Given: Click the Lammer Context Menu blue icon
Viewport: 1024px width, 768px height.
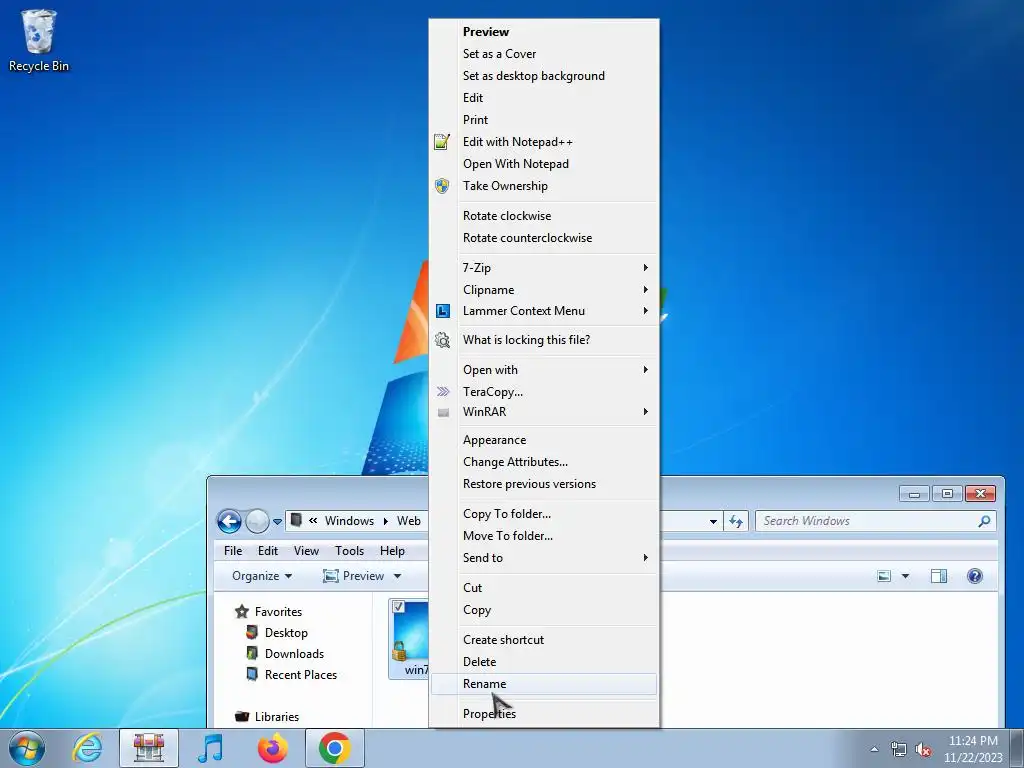Looking at the screenshot, I should click(x=443, y=312).
